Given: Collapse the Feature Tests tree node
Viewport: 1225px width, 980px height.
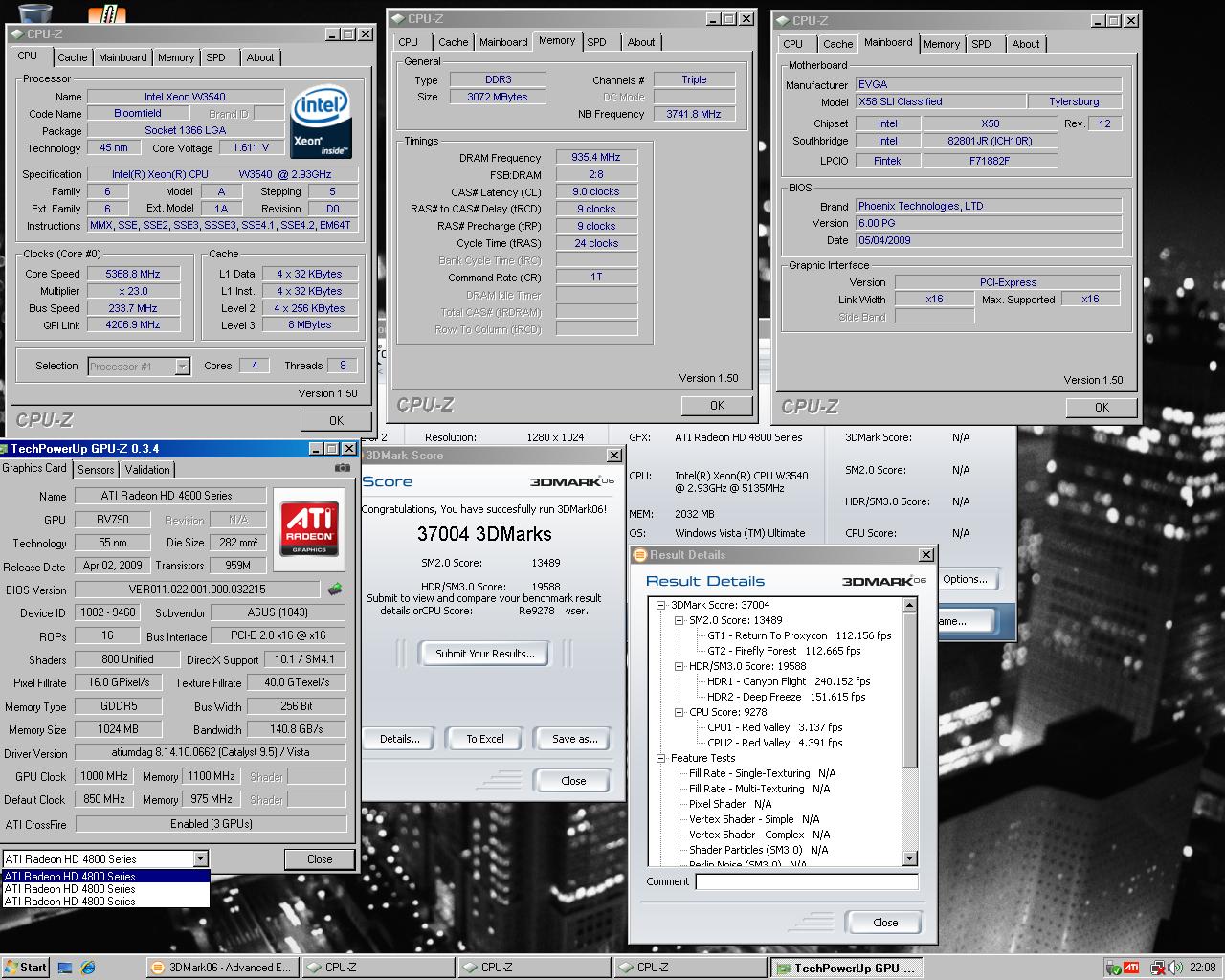Looking at the screenshot, I should pos(660,758).
